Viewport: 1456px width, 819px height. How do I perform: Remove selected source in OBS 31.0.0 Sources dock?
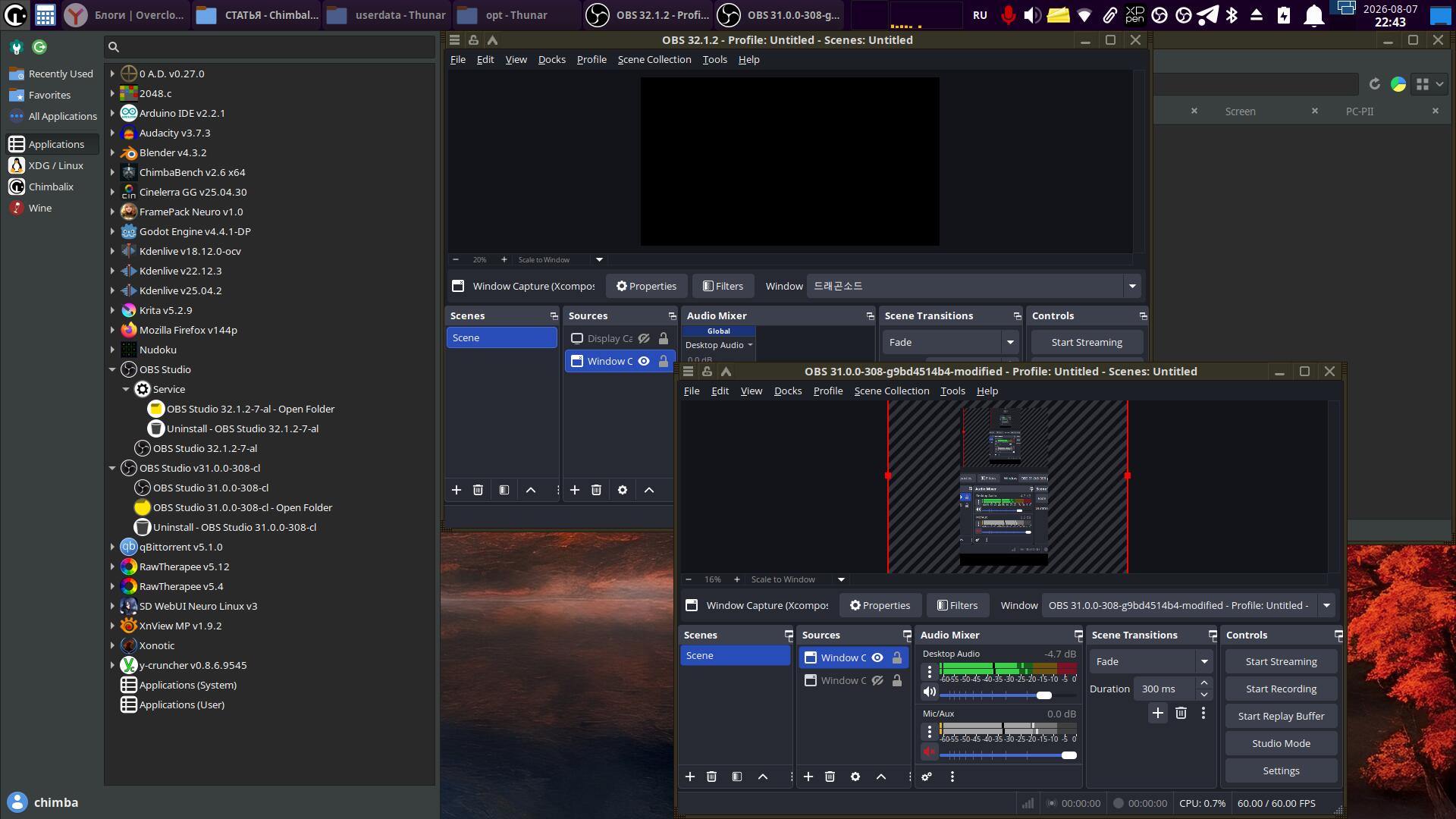pyautogui.click(x=830, y=777)
